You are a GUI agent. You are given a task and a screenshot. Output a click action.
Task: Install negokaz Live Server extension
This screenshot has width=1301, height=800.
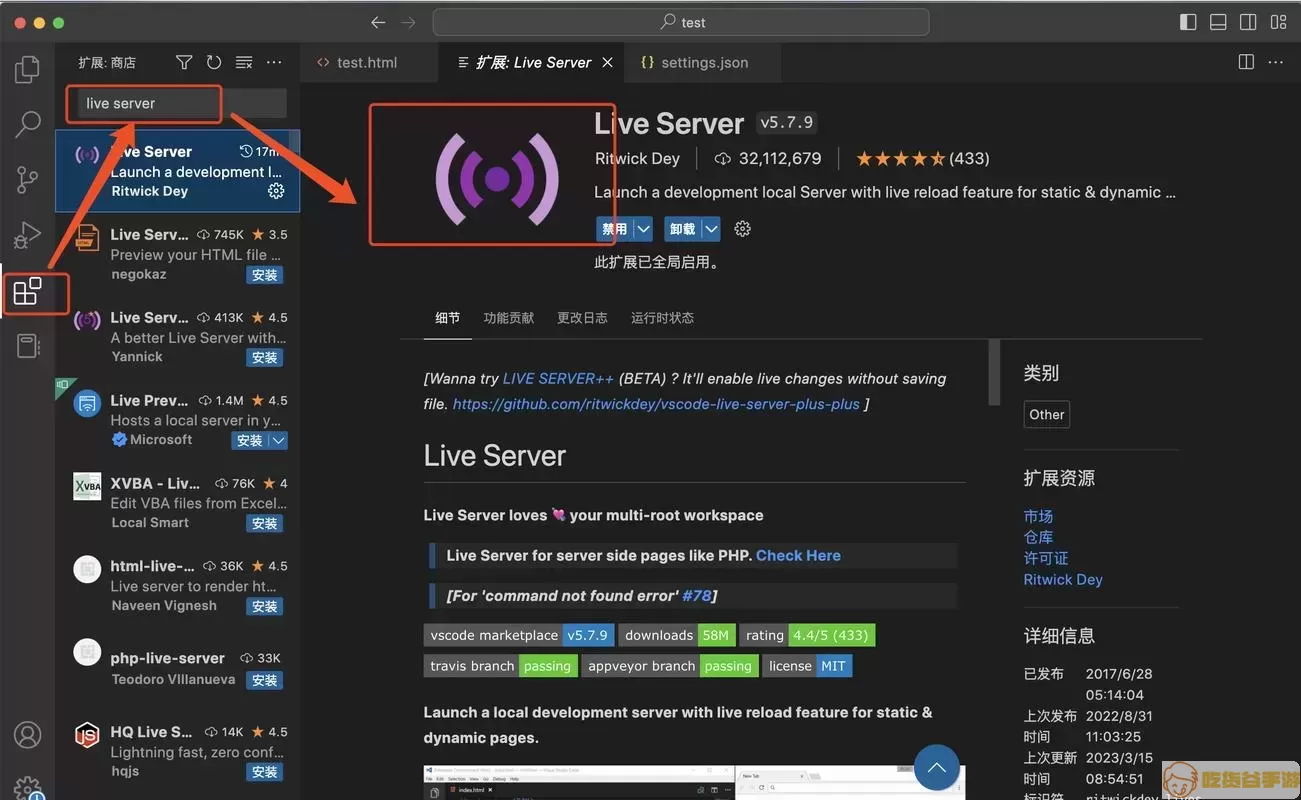pos(265,275)
